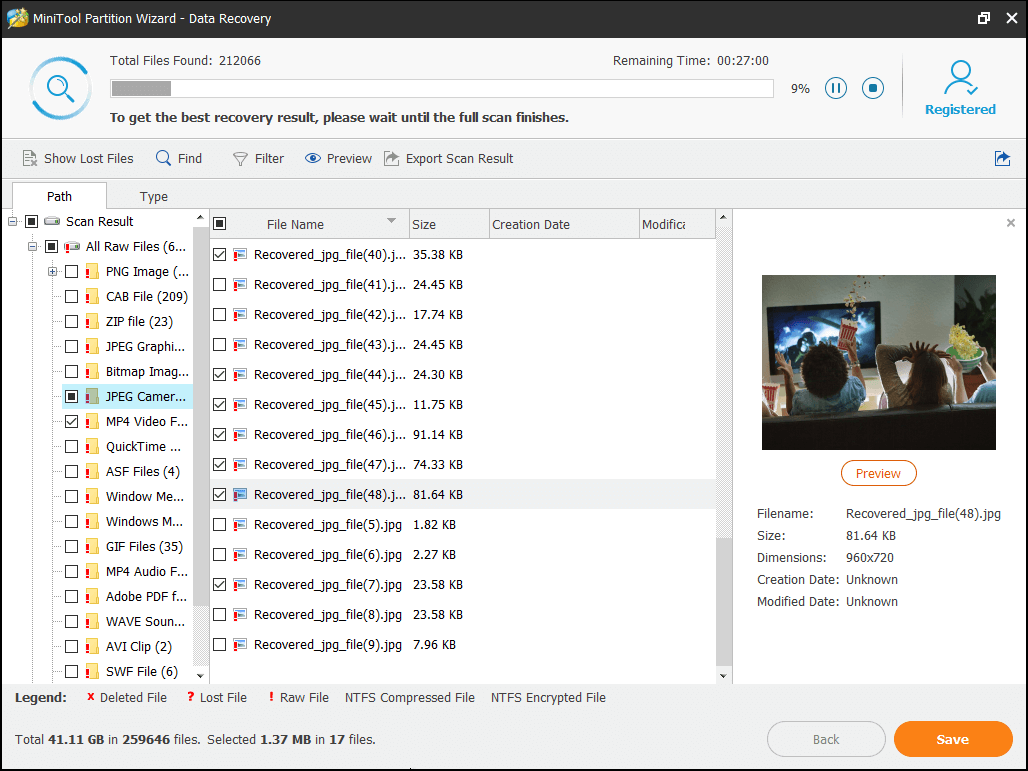1028x771 pixels.
Task: Click the share icon at the toolbar's right end
Action: click(x=1002, y=159)
